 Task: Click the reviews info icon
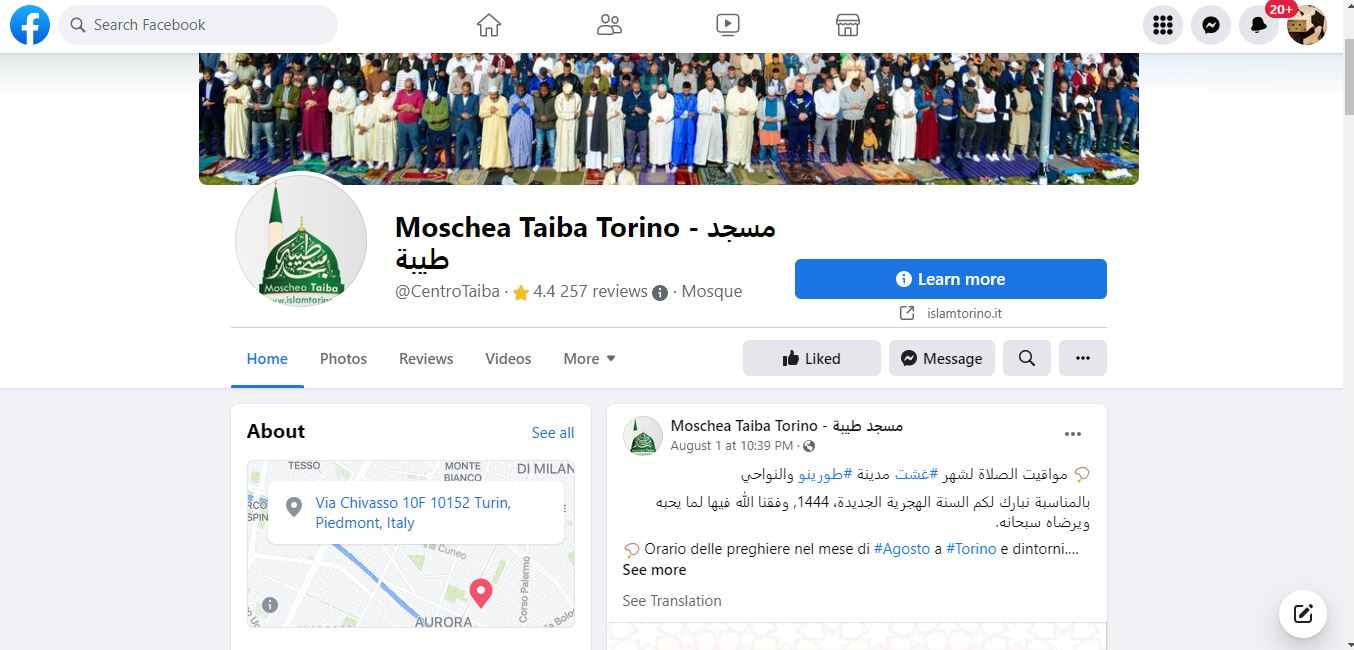tap(660, 293)
